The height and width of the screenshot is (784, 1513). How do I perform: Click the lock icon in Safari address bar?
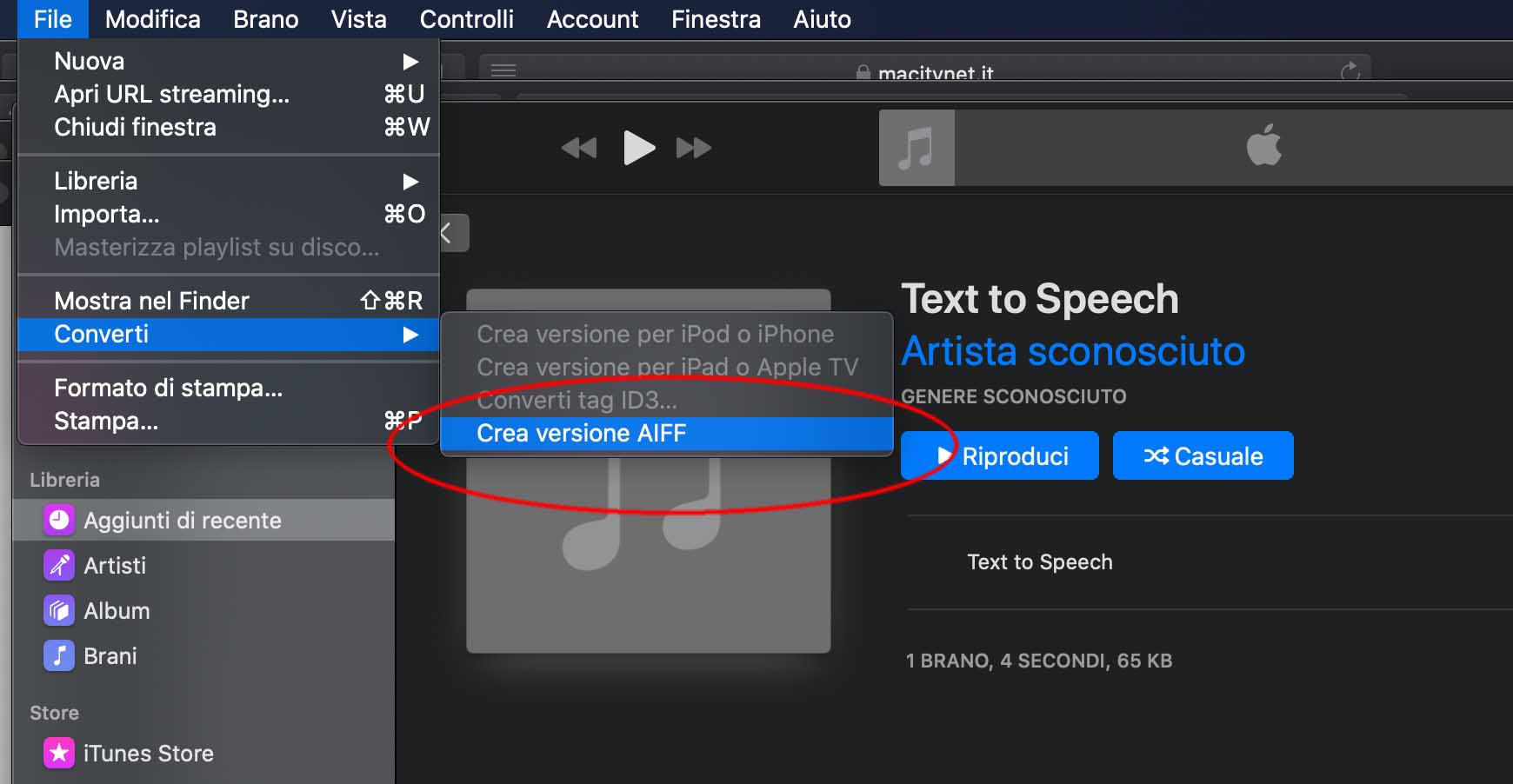pos(863,73)
